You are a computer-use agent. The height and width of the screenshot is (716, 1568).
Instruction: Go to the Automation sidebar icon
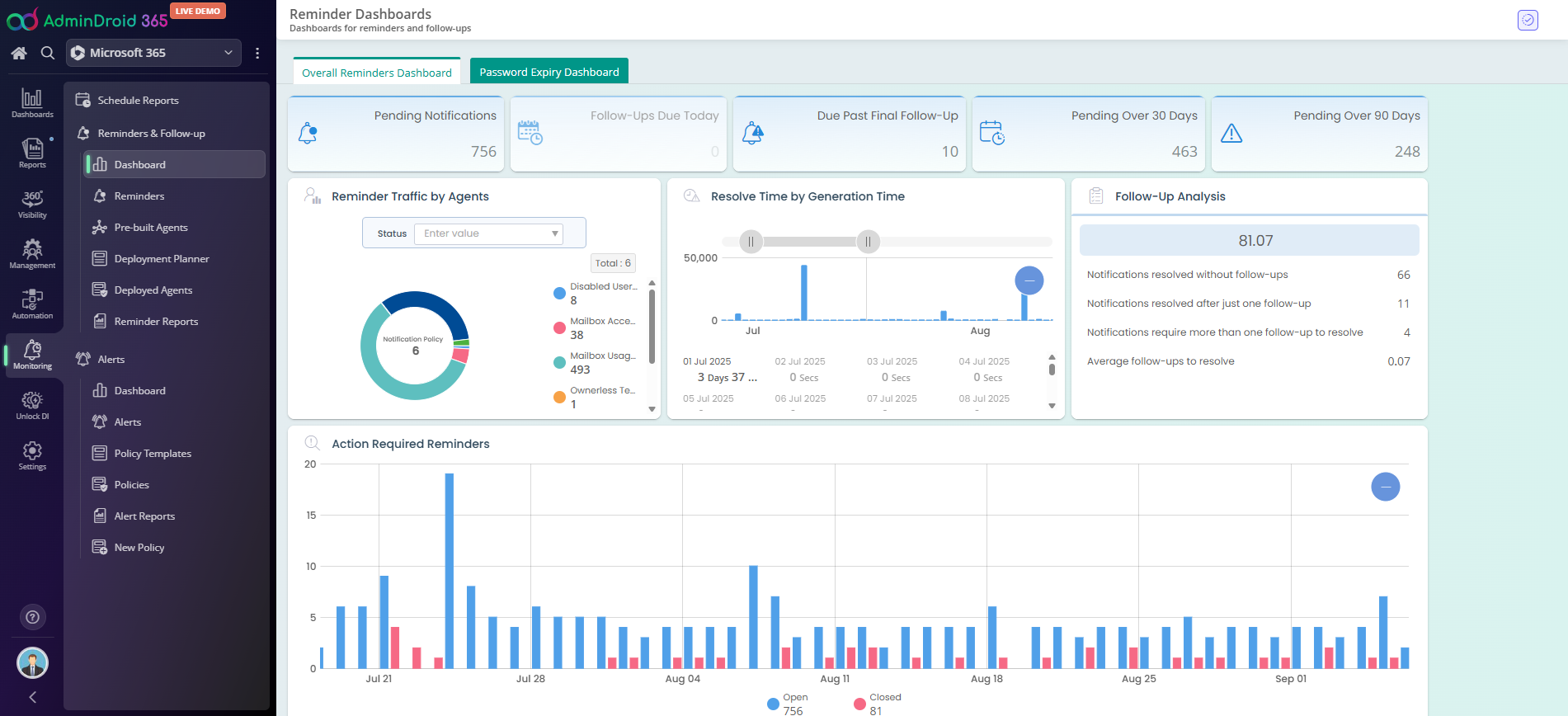click(32, 304)
